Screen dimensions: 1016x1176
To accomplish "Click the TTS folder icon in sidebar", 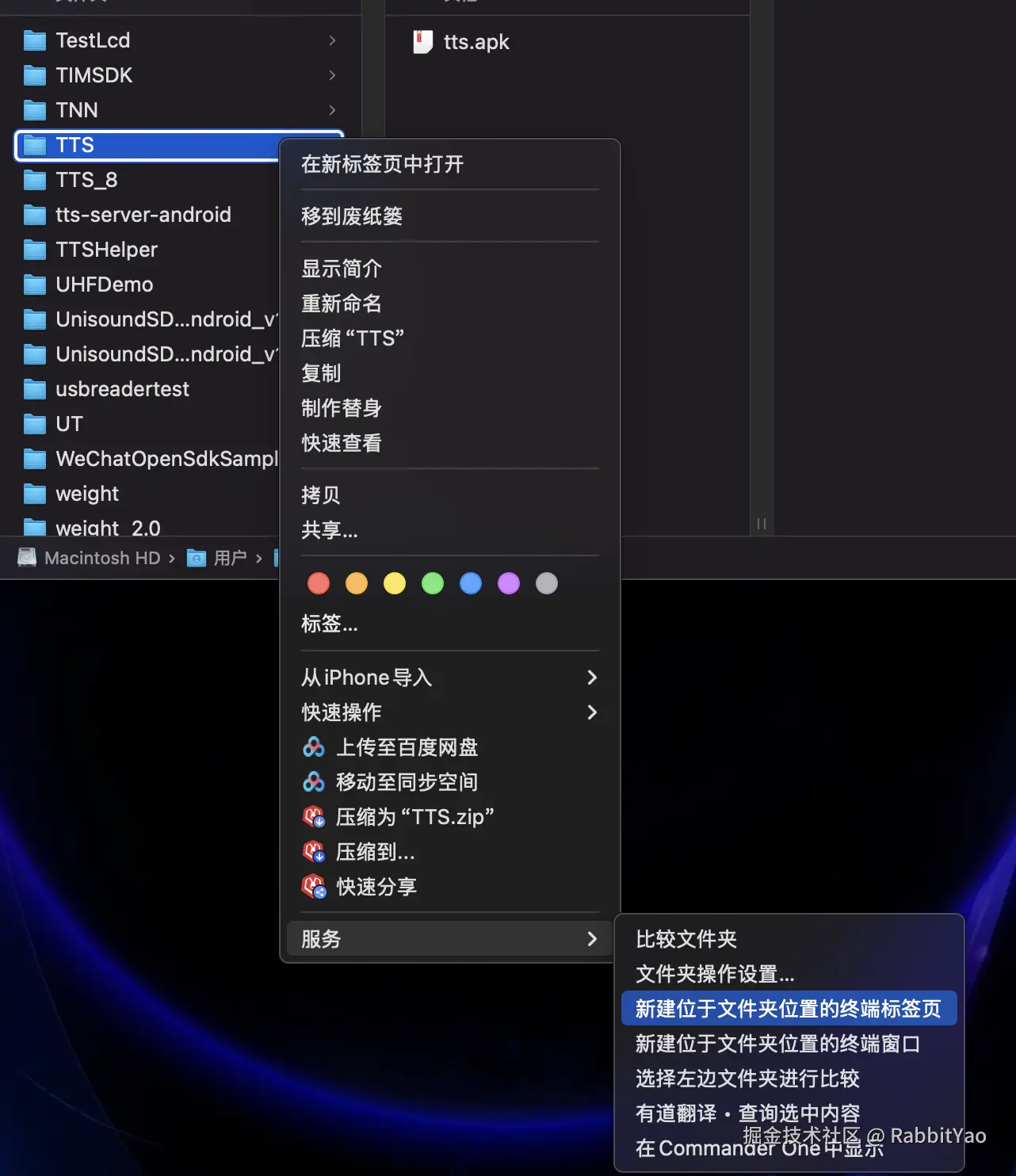I will coord(35,145).
